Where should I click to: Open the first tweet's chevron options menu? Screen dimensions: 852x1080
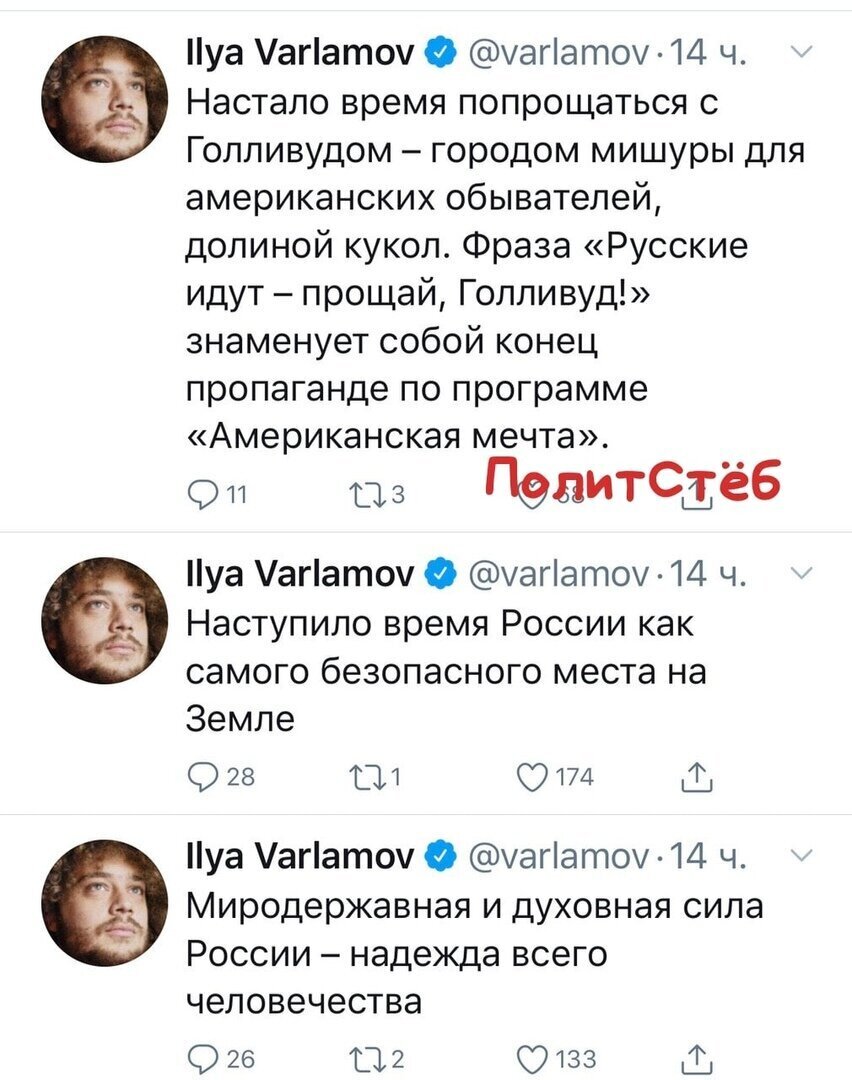click(802, 52)
